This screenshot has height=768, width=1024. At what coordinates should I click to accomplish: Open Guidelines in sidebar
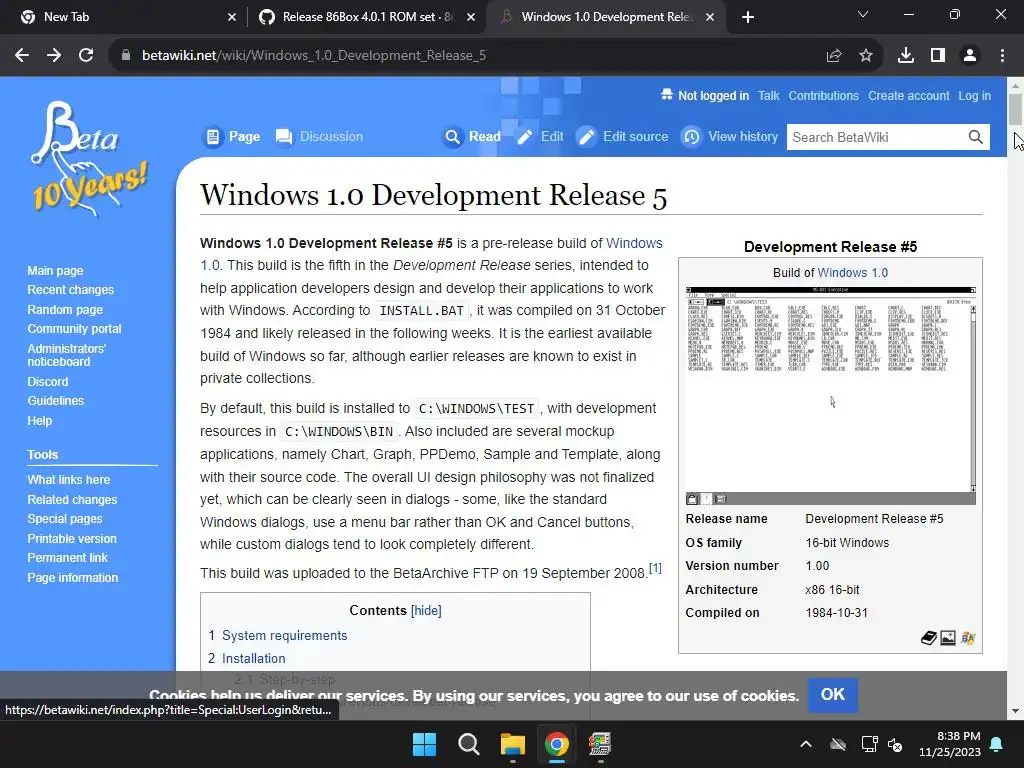56,400
